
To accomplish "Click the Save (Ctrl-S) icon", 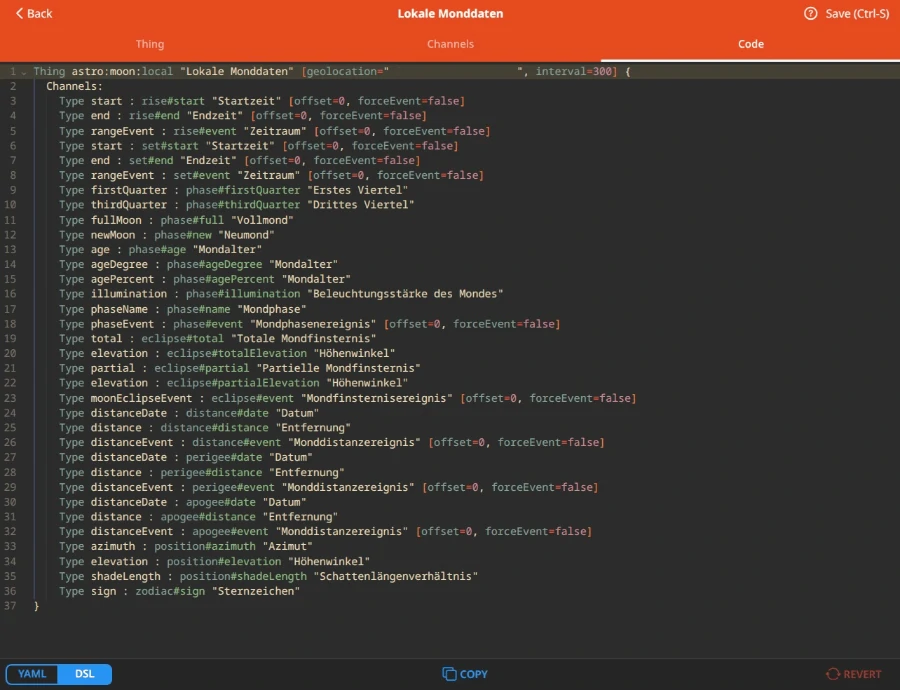I will pos(811,14).
